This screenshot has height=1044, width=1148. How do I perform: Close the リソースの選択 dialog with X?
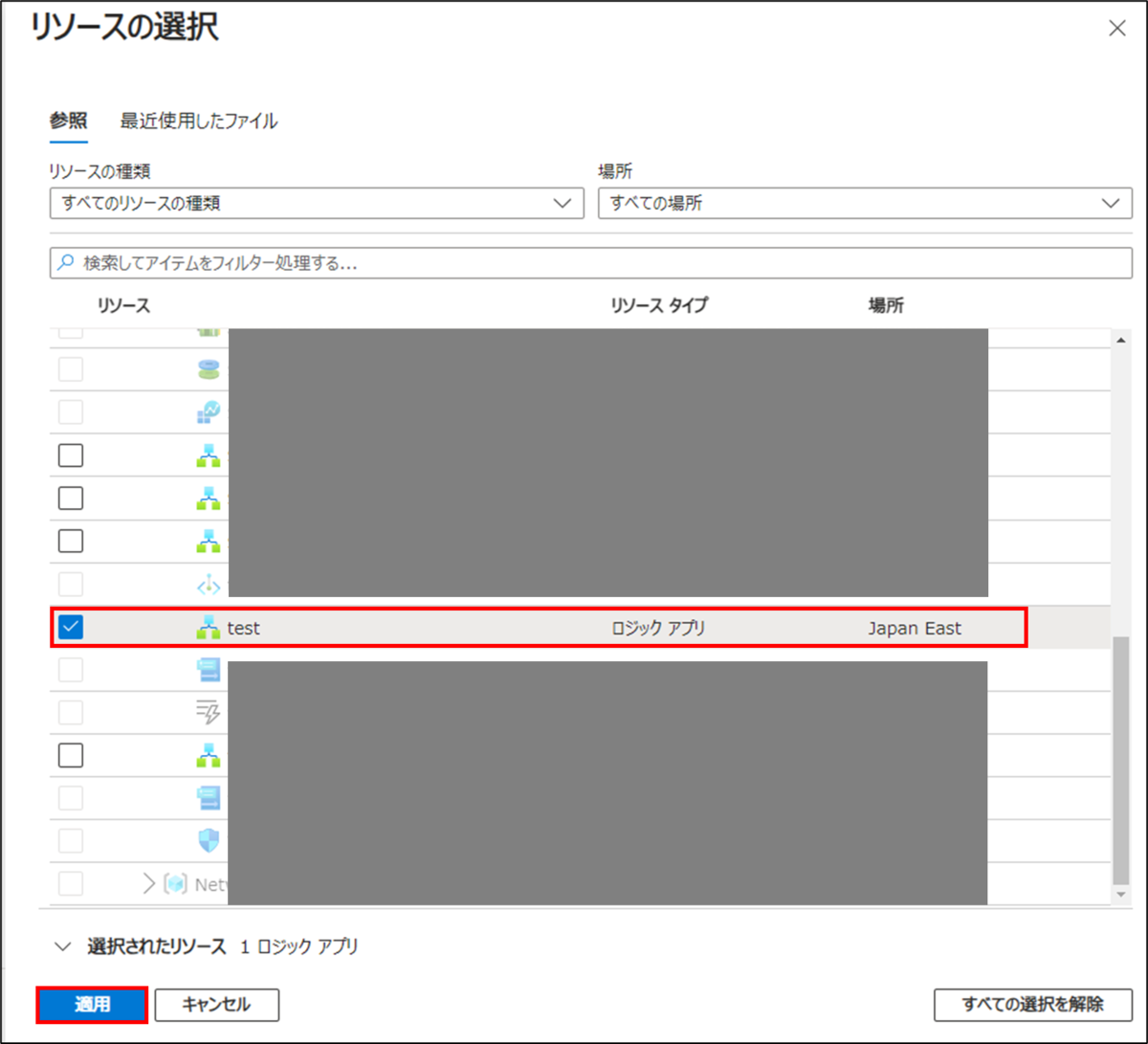[1116, 29]
